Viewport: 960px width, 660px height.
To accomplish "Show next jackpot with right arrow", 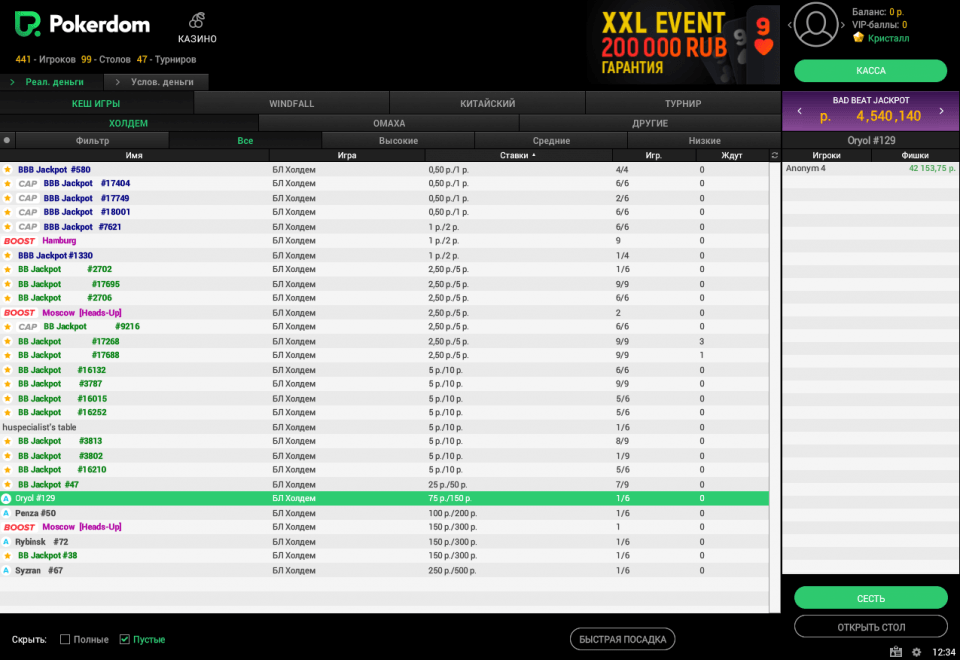I will [940, 111].
